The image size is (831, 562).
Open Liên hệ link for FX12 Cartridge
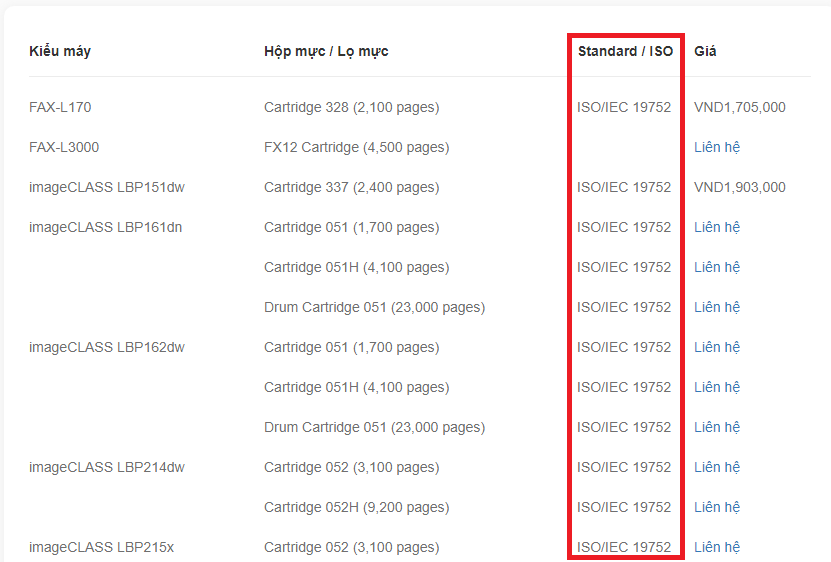point(717,147)
